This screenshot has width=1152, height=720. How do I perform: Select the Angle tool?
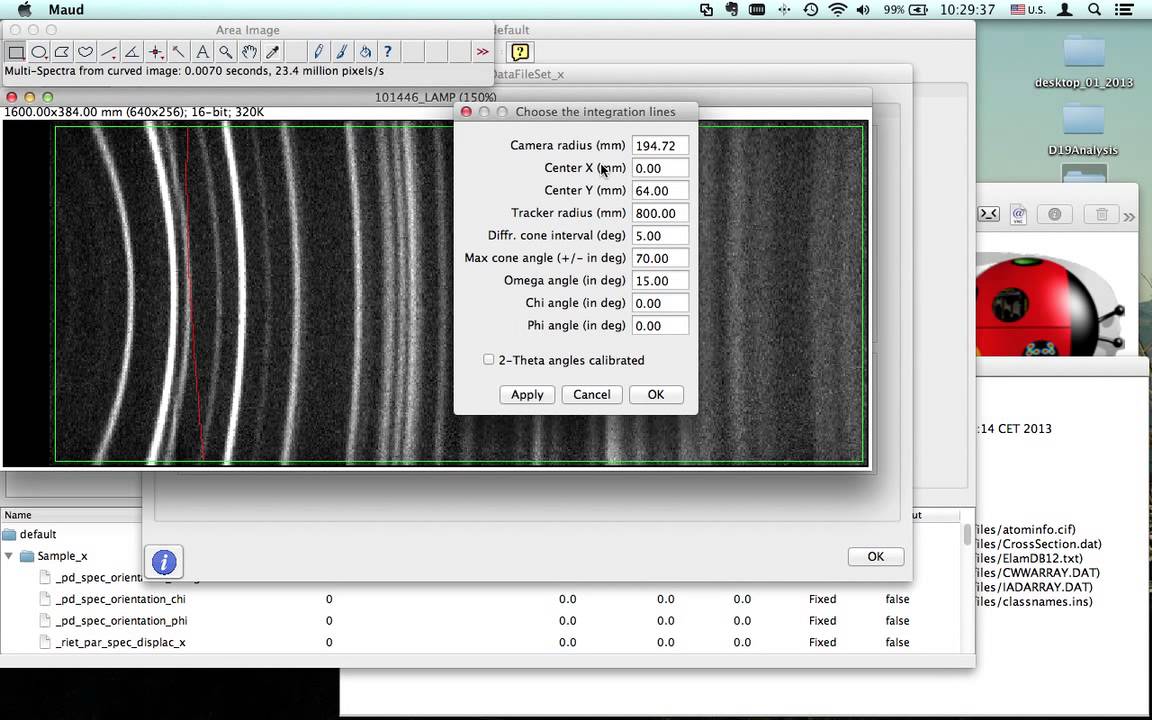132,52
